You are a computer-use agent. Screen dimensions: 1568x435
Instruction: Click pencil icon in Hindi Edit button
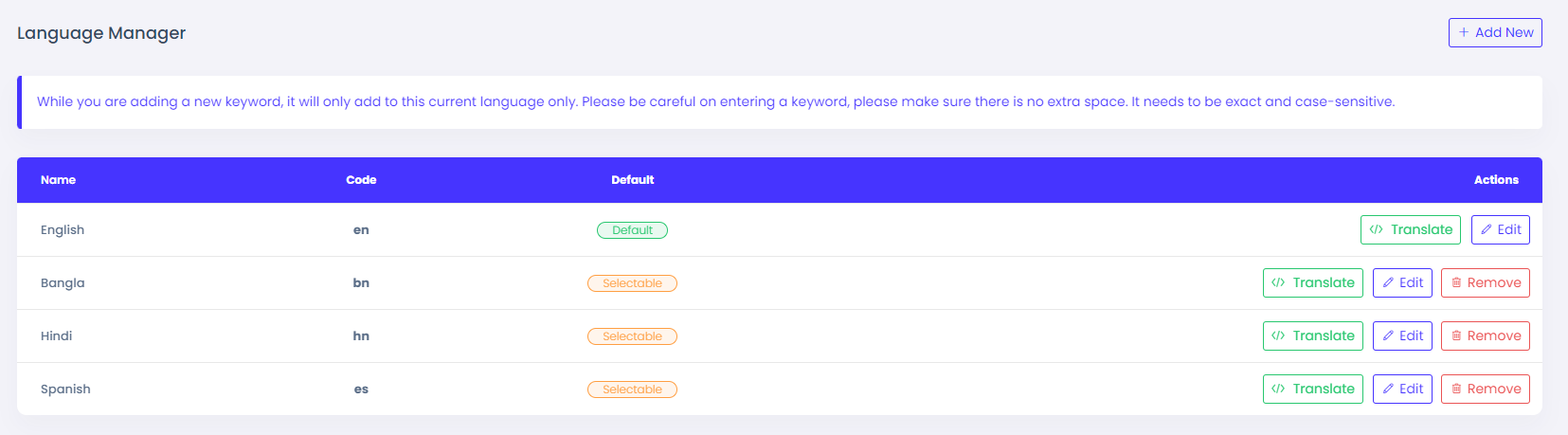1388,335
